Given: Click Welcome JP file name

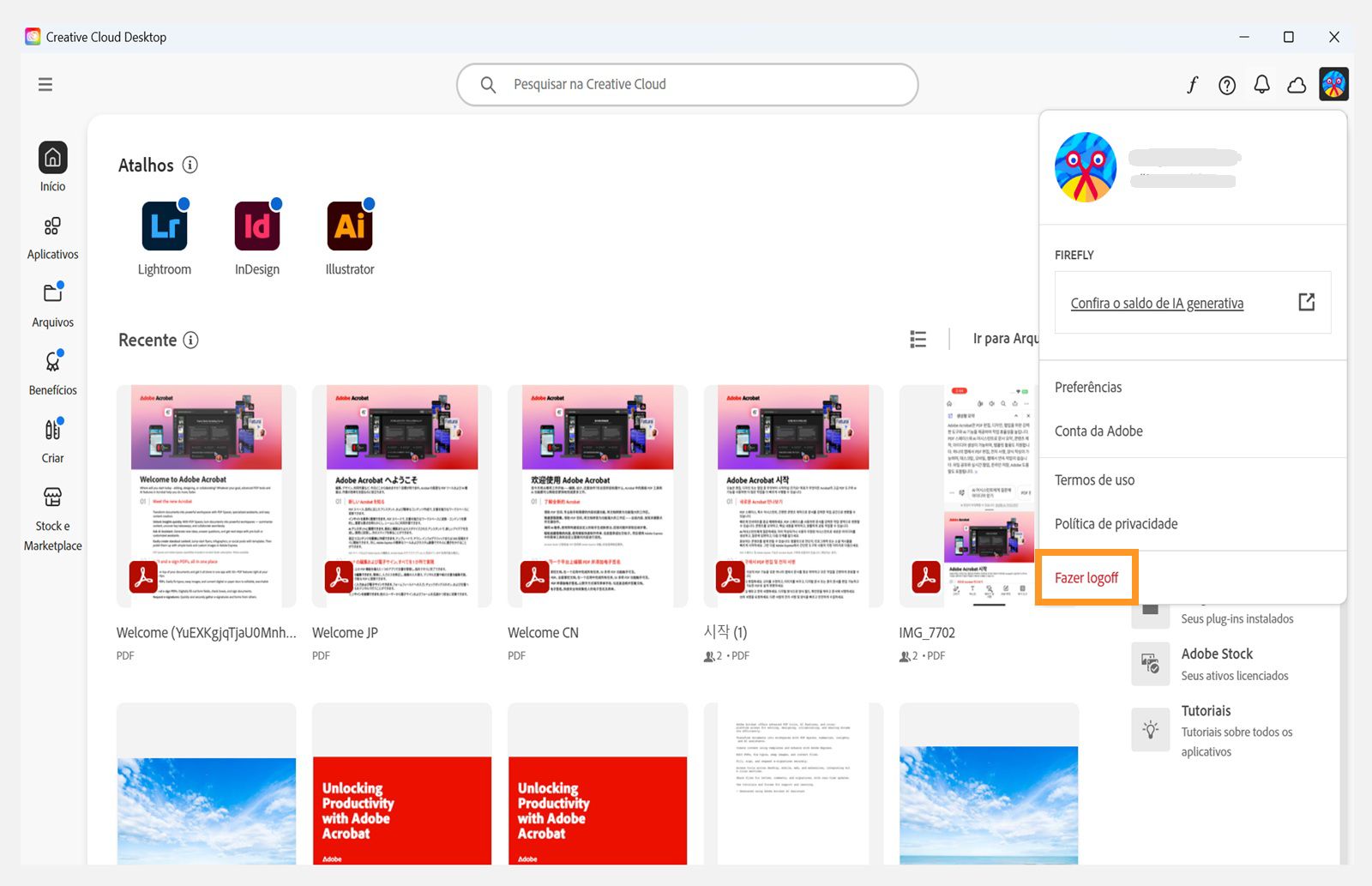Looking at the screenshot, I should 345,633.
